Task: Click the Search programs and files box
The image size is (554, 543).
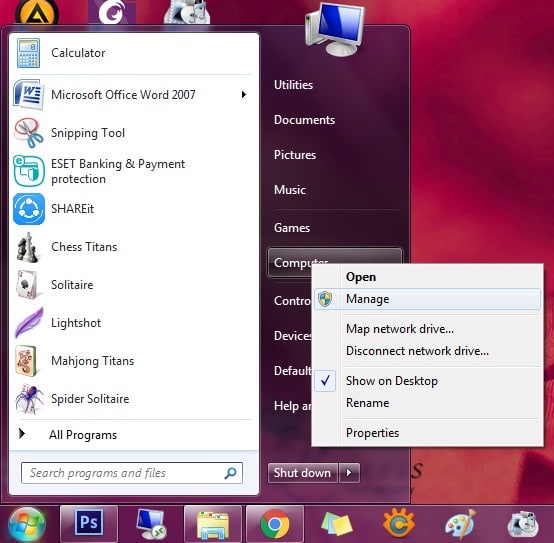Action: click(132, 473)
